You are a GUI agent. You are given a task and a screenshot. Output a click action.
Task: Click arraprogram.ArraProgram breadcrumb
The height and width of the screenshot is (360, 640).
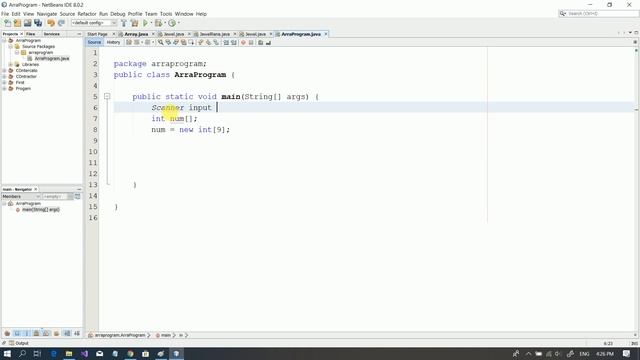click(x=120, y=335)
